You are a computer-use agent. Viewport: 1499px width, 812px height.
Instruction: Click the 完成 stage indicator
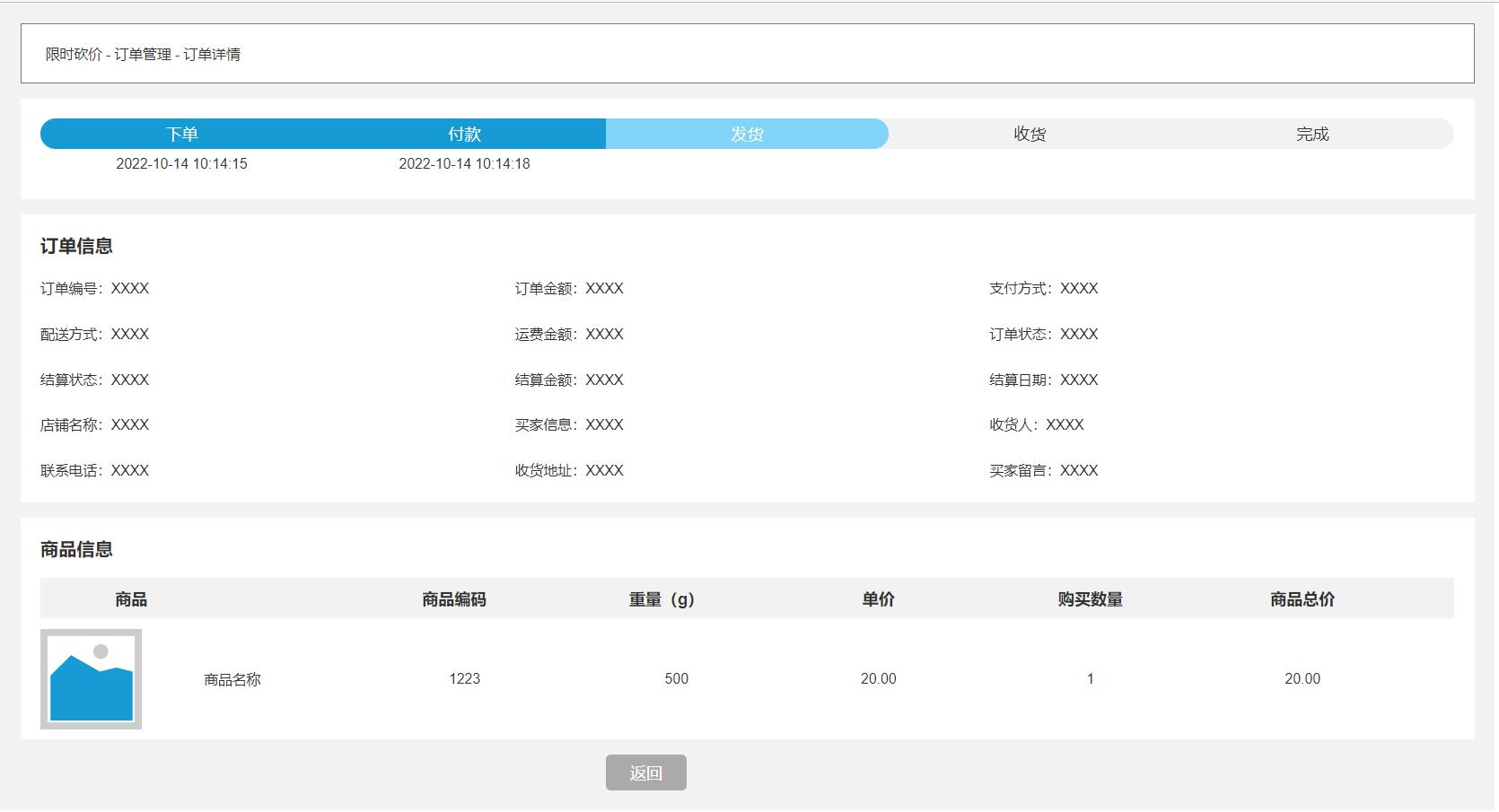point(1311,133)
